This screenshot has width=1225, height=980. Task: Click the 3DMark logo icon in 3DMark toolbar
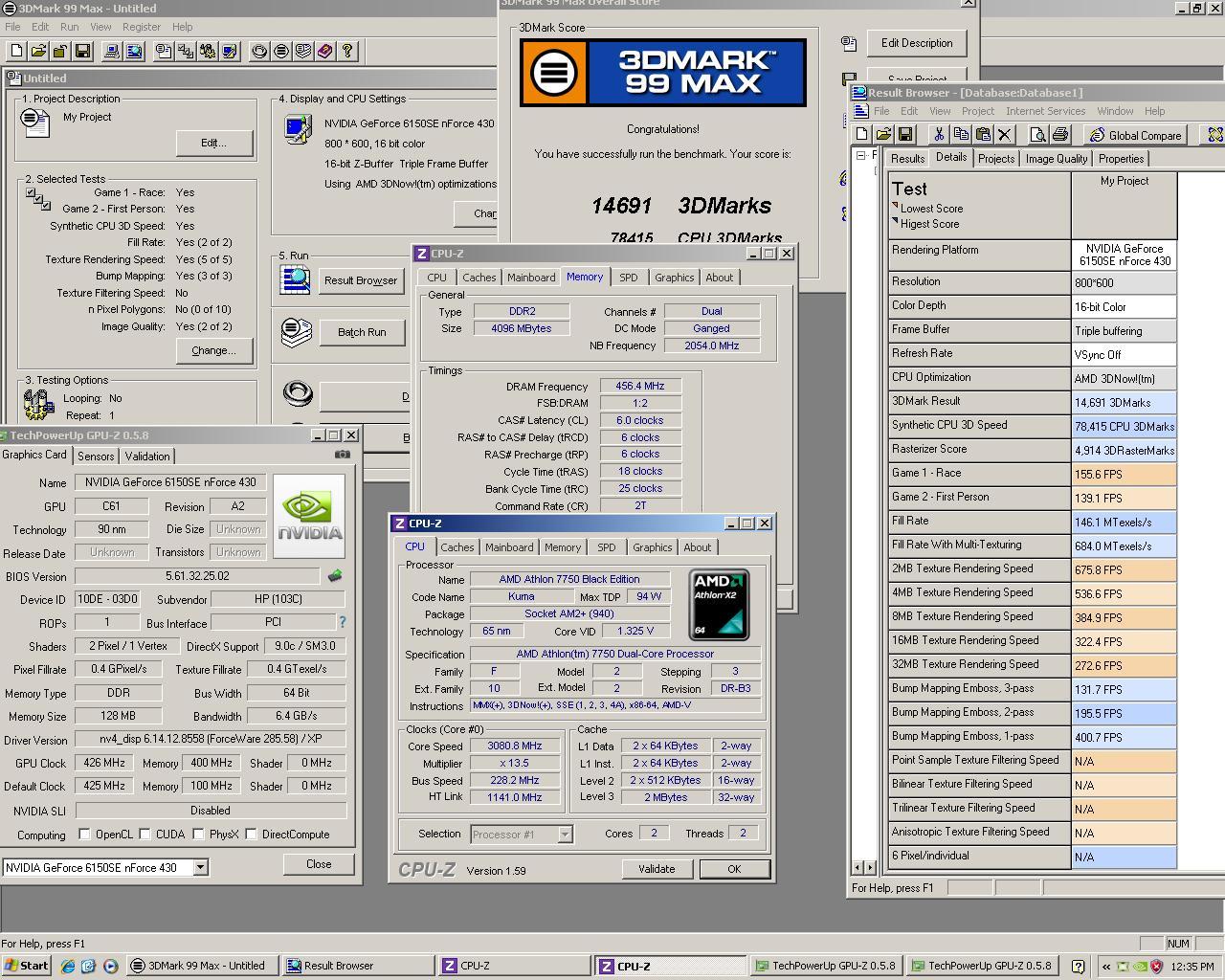pos(281,51)
